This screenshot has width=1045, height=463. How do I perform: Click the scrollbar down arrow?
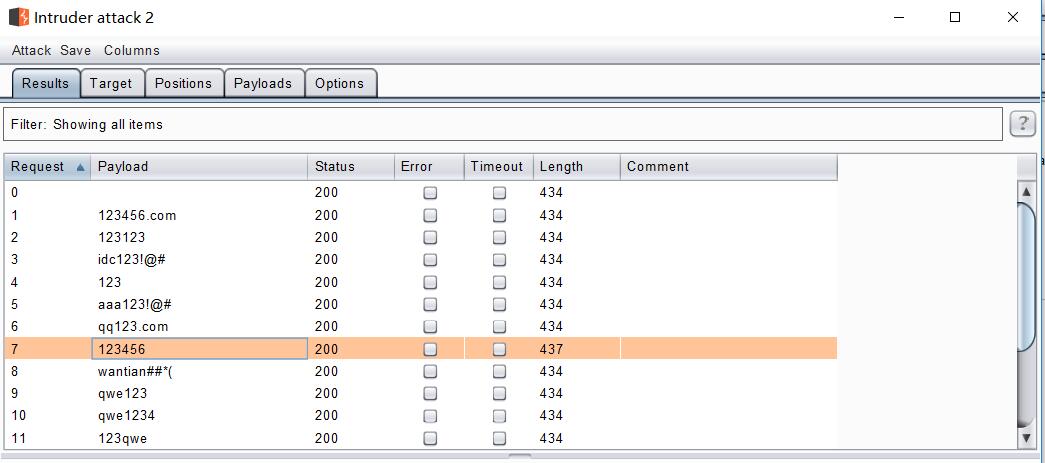tap(1026, 438)
